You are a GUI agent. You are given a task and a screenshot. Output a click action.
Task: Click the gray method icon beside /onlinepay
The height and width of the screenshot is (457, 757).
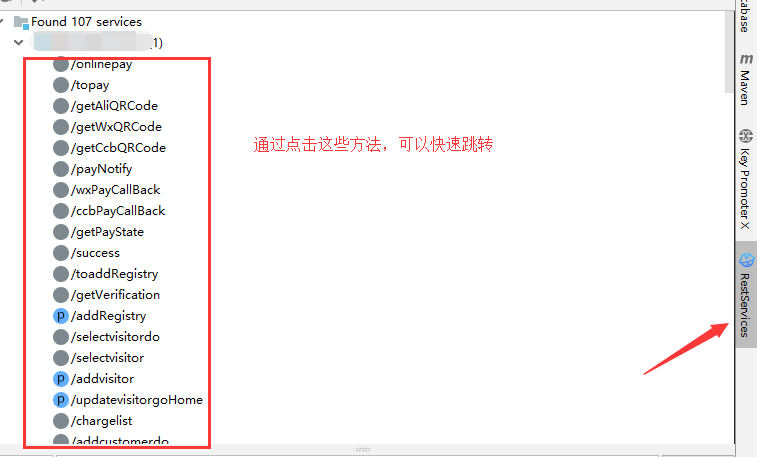pos(60,64)
